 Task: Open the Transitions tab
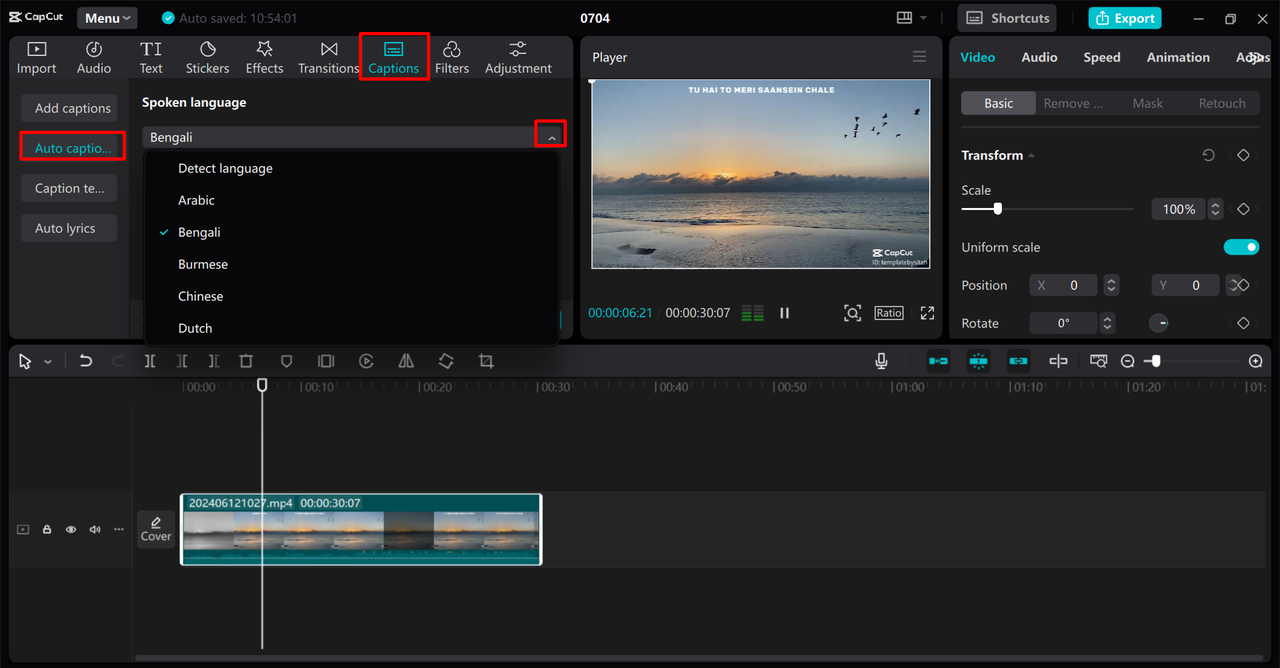coord(328,58)
